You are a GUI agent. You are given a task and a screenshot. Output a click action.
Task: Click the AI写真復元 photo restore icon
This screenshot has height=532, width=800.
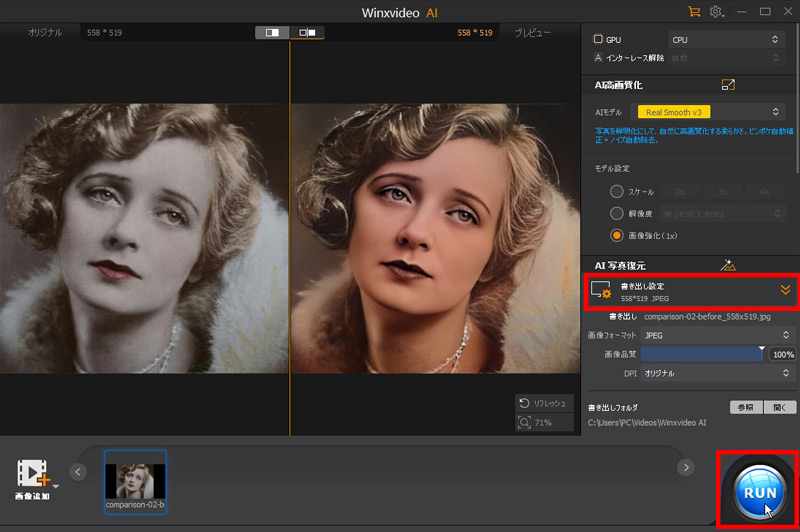(x=728, y=265)
